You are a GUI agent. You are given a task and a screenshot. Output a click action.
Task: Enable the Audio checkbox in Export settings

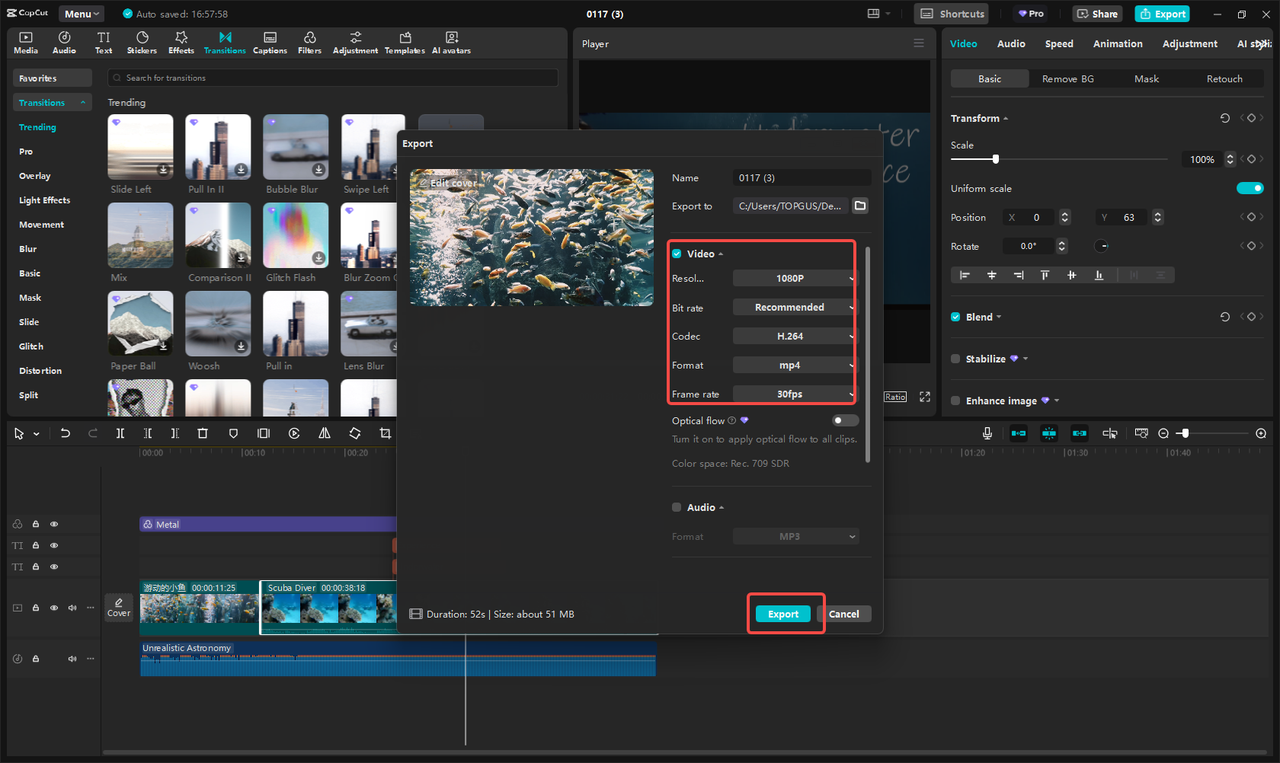pos(676,507)
